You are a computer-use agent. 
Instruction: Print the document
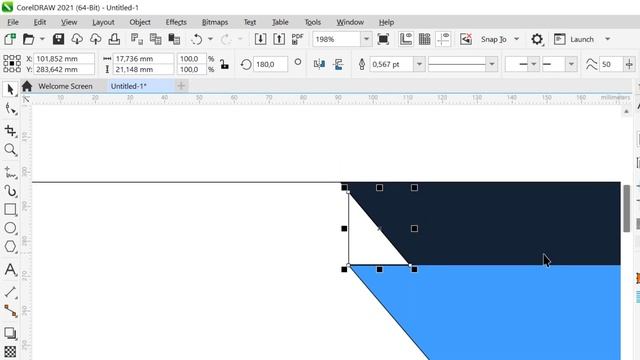point(114,39)
